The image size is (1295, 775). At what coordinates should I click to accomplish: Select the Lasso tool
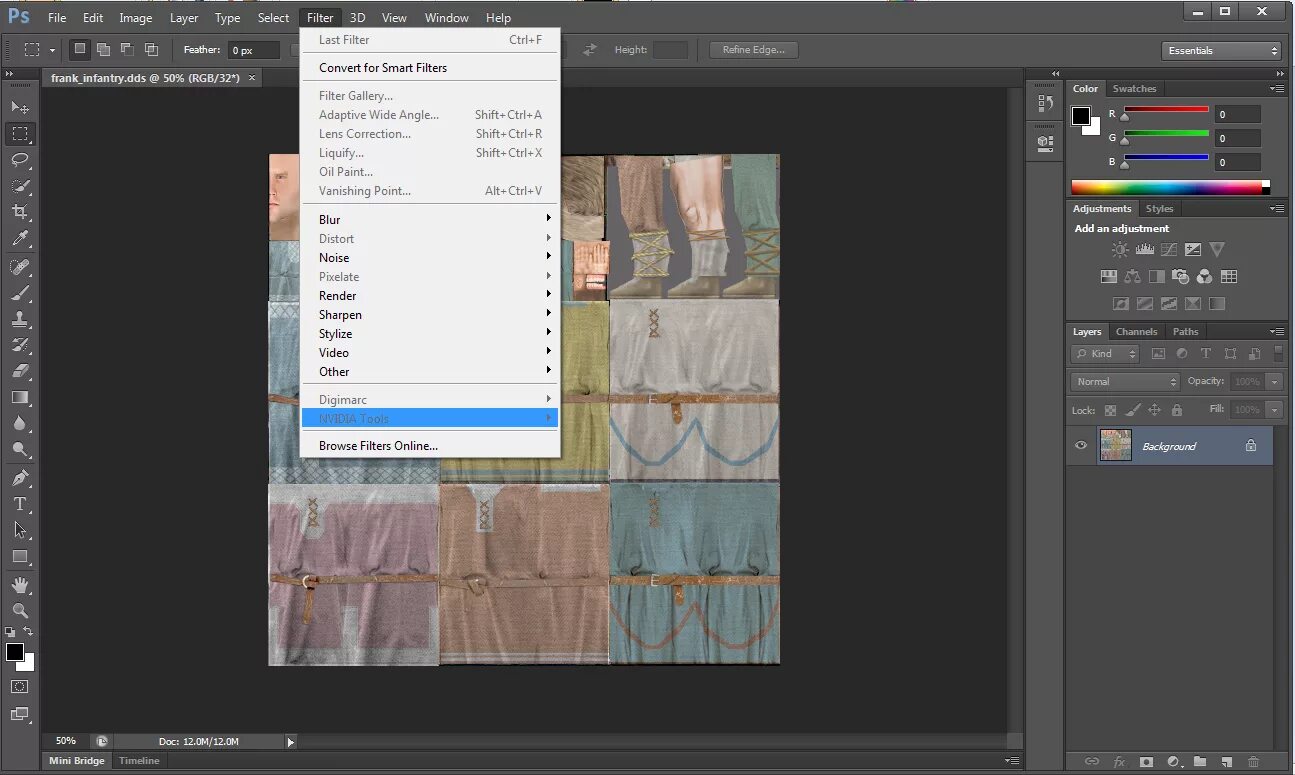tap(20, 160)
